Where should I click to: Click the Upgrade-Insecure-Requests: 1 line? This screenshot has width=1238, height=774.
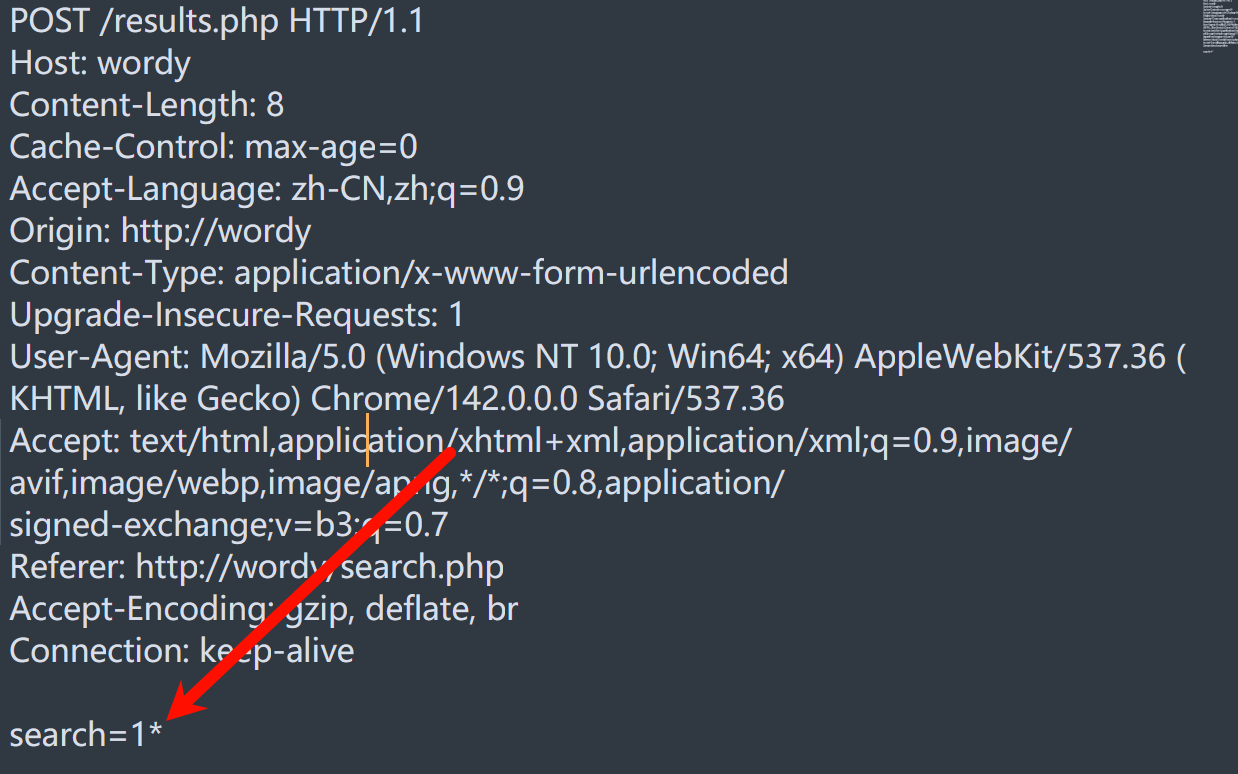pos(236,315)
